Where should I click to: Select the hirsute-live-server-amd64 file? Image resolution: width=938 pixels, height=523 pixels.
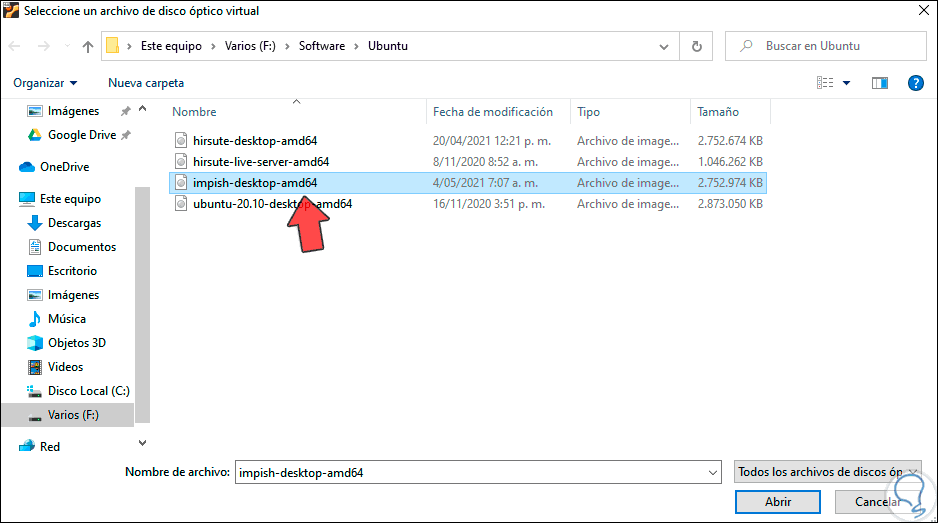coord(261,162)
